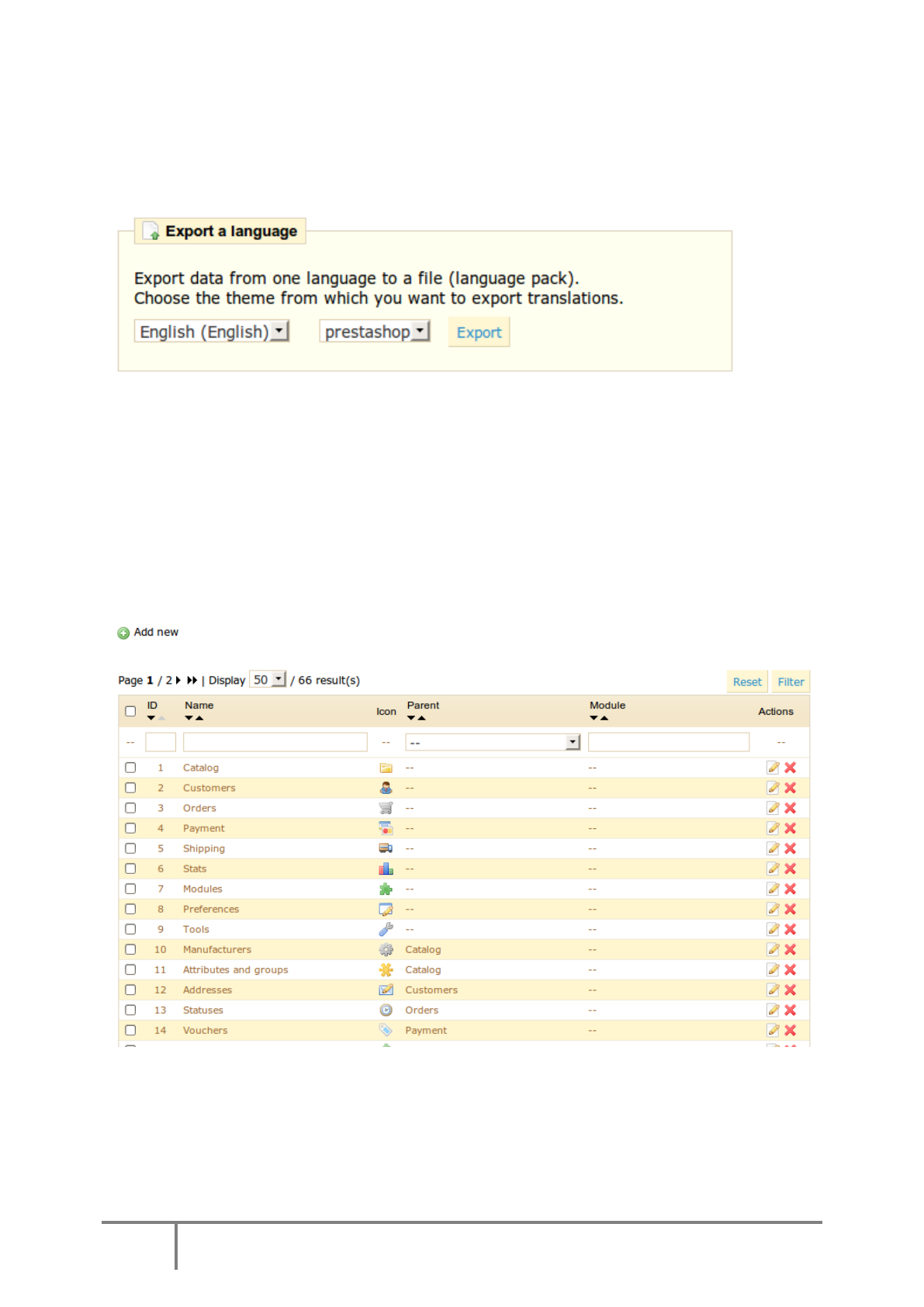Check the Stats row checkbox

point(130,868)
